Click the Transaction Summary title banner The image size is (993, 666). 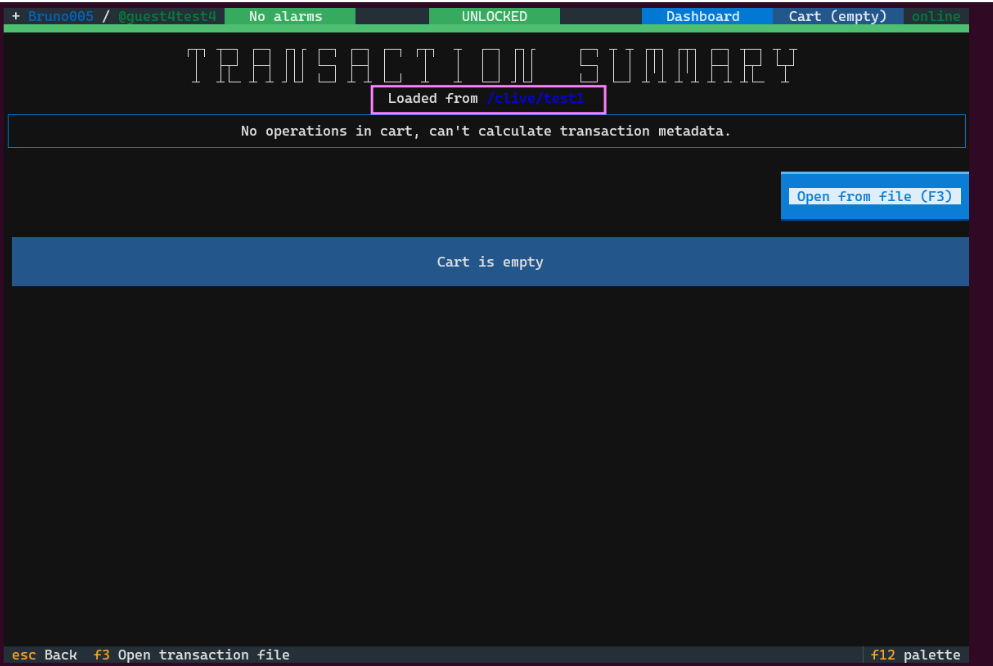point(492,66)
